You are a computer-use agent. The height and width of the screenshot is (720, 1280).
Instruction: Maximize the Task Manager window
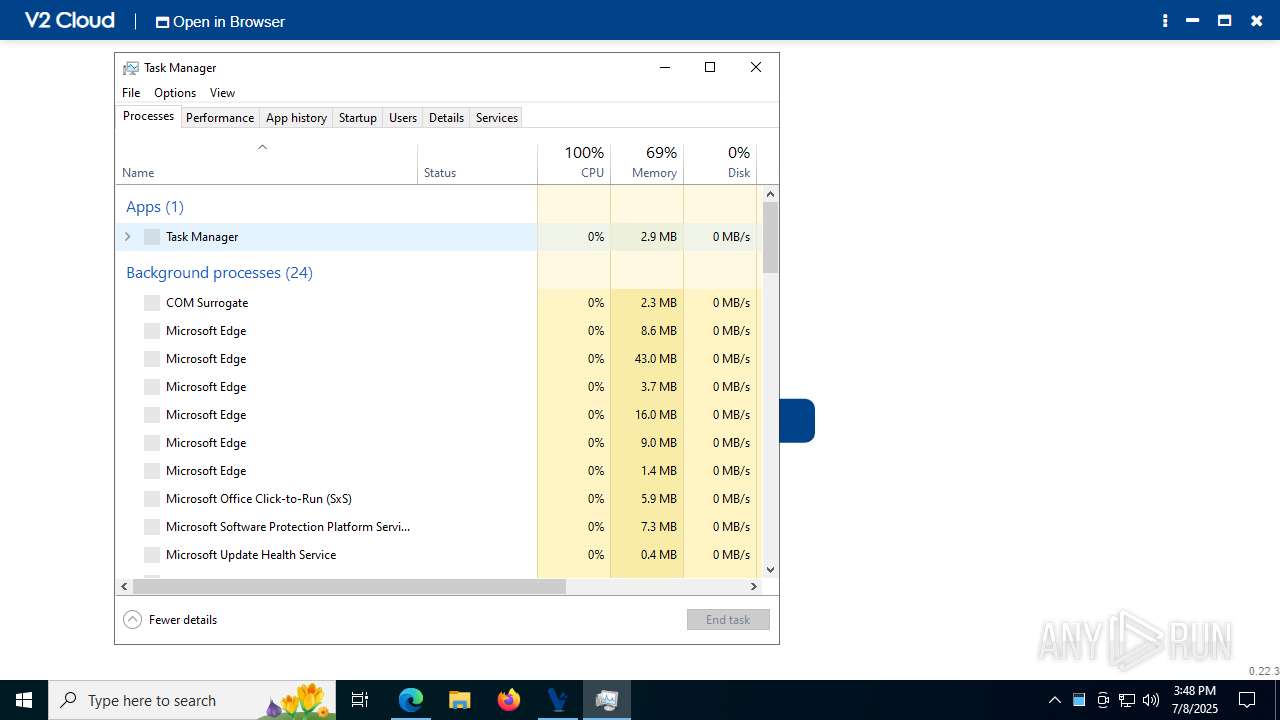click(710, 67)
